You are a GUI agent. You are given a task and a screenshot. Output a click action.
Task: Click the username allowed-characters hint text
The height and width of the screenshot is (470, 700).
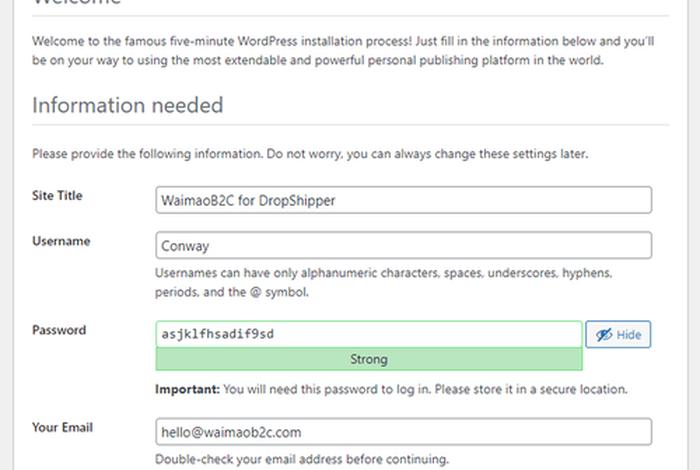pos(383,283)
